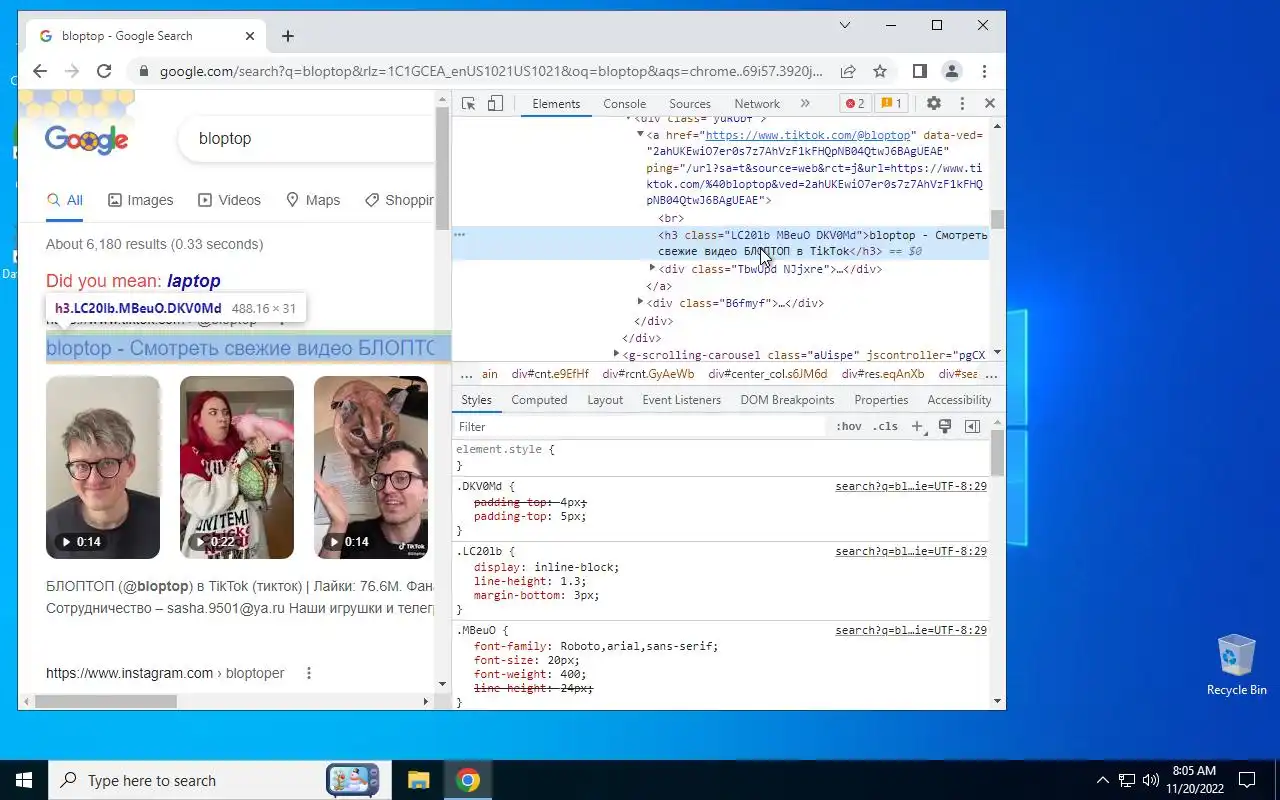Open the Properties tab
Image resolution: width=1280 pixels, height=800 pixels.
tap(881, 400)
